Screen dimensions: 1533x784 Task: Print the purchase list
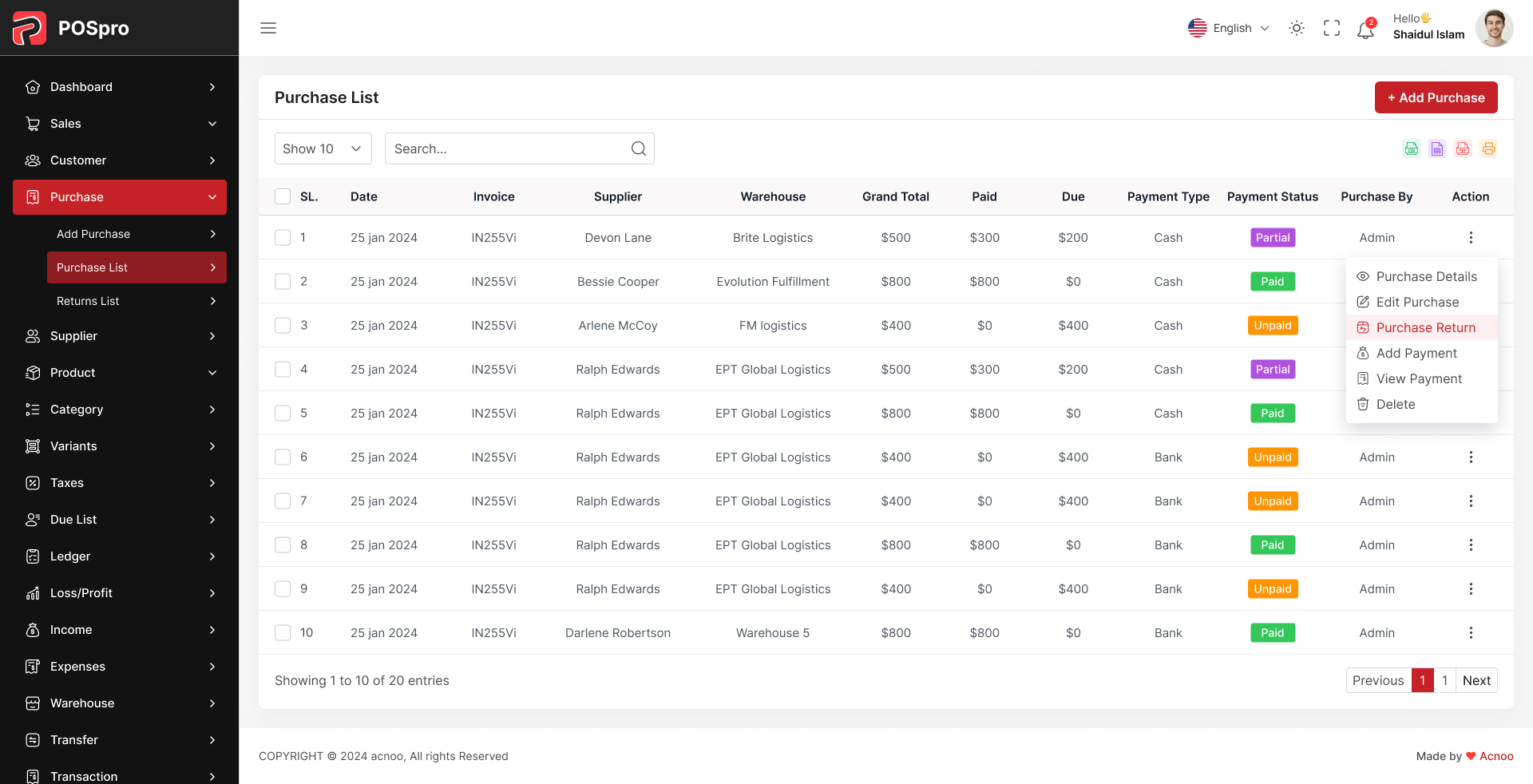(1487, 148)
